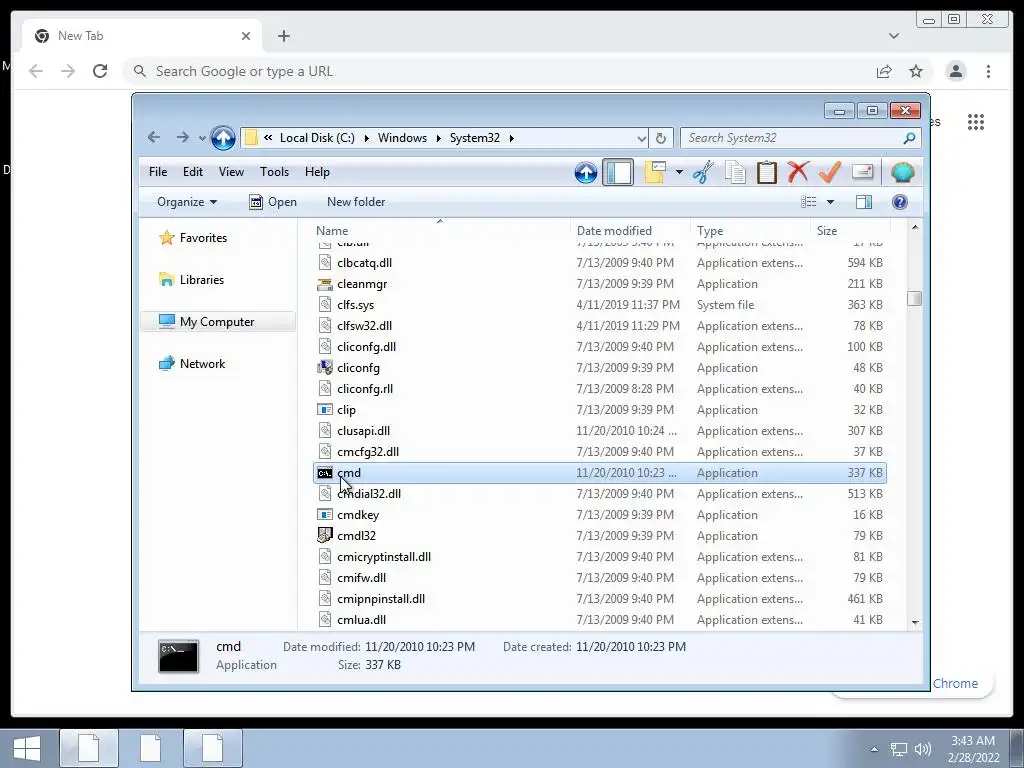Open dropdown arrow next to folder options icon
1024x768 pixels.
679,172
